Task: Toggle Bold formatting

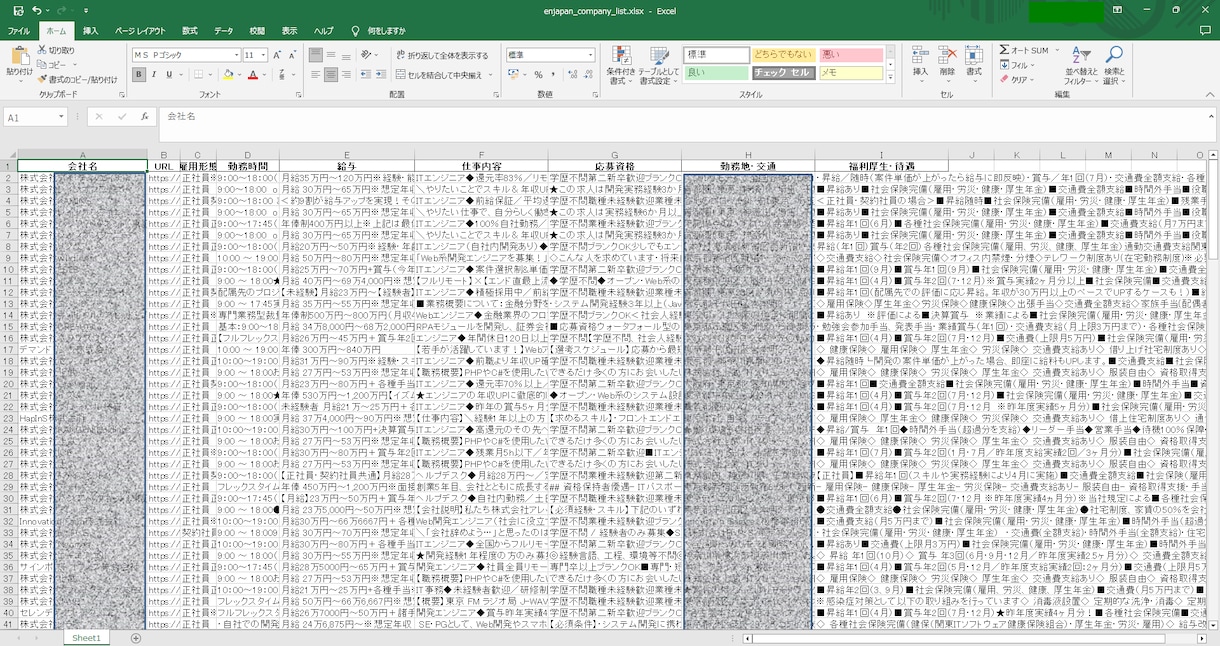Action: pyautogui.click(x=139, y=75)
